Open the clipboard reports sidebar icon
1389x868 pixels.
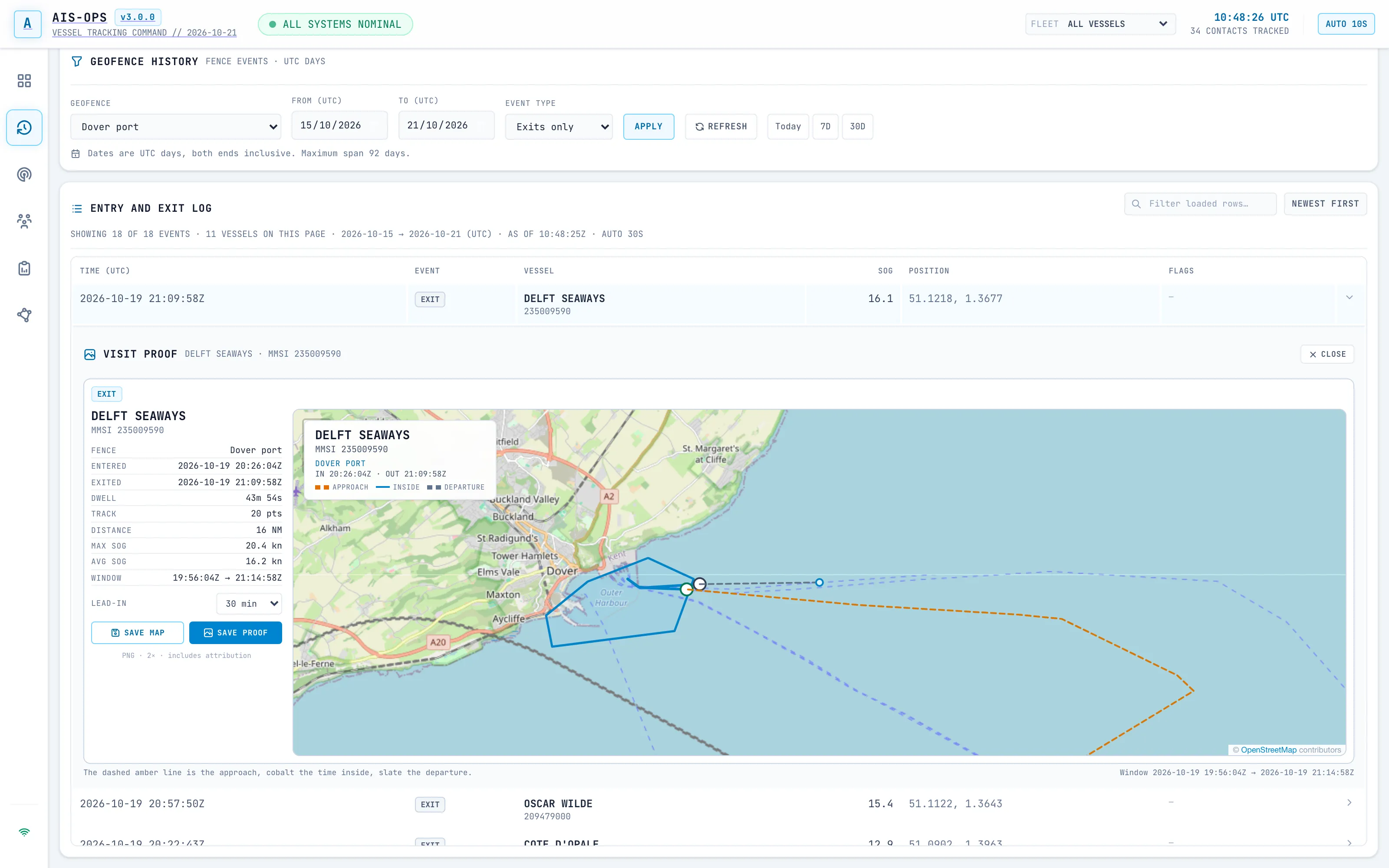click(x=24, y=268)
